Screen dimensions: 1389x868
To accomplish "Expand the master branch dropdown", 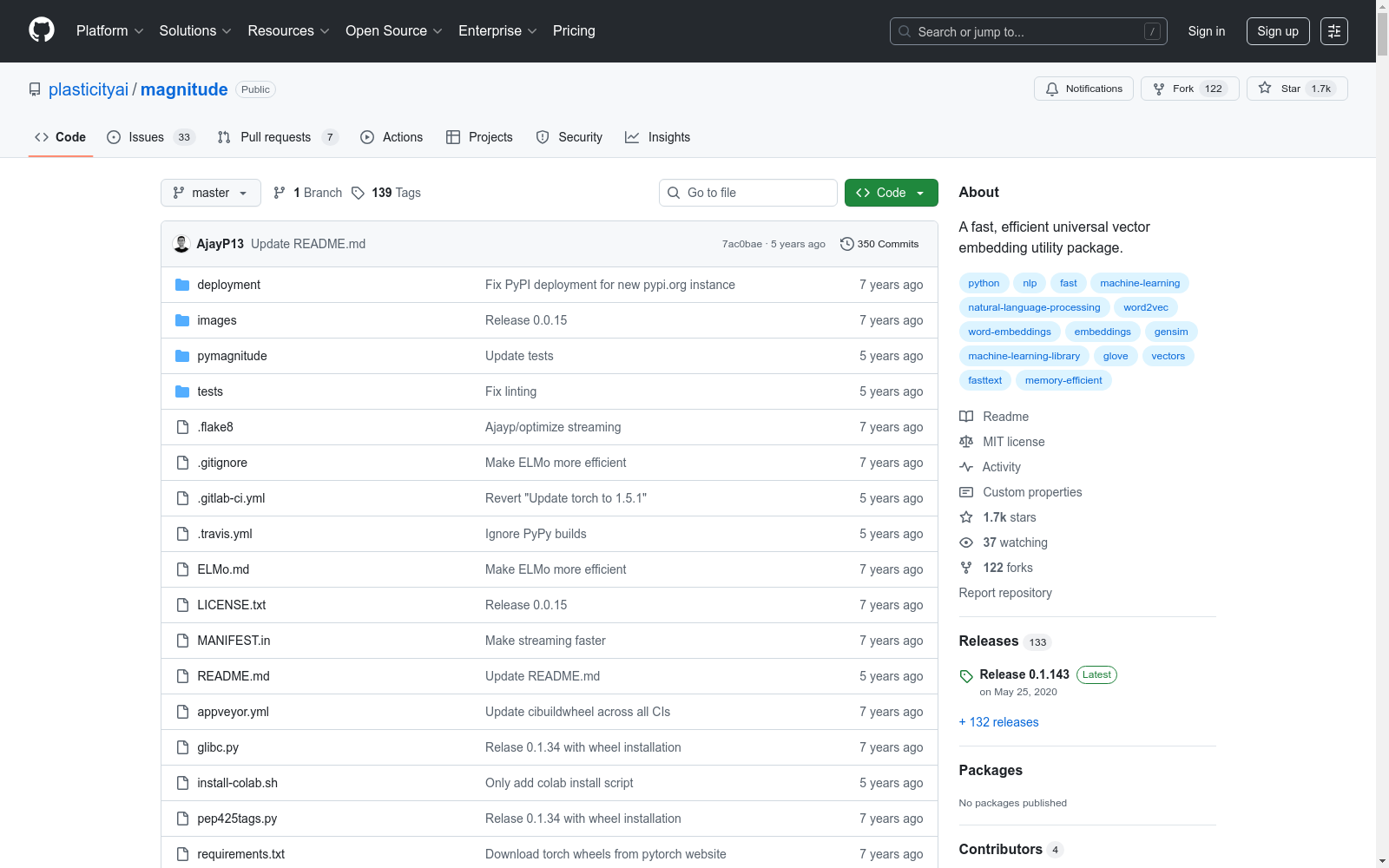I will click(x=210, y=193).
